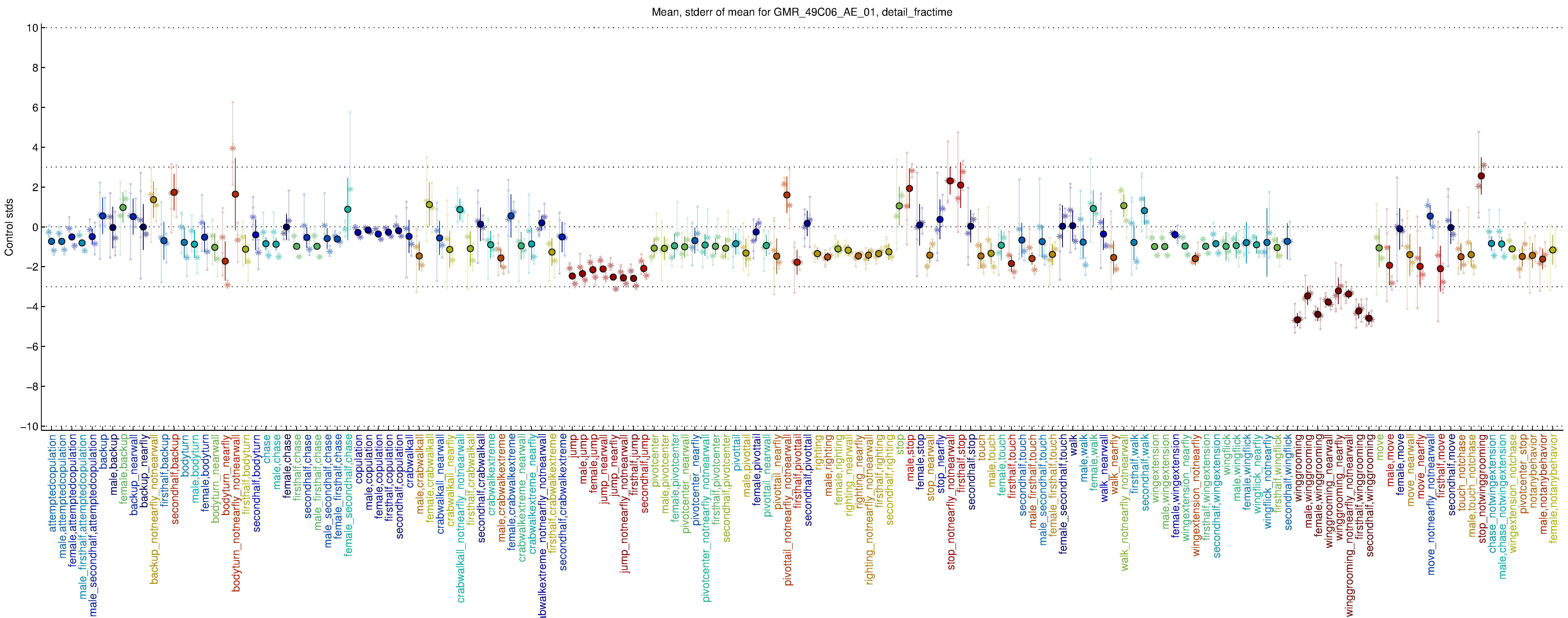Select x-axis label 'backup_notnearfly_notnearwall'
This screenshot has width=1568, height=618.
tap(154, 509)
